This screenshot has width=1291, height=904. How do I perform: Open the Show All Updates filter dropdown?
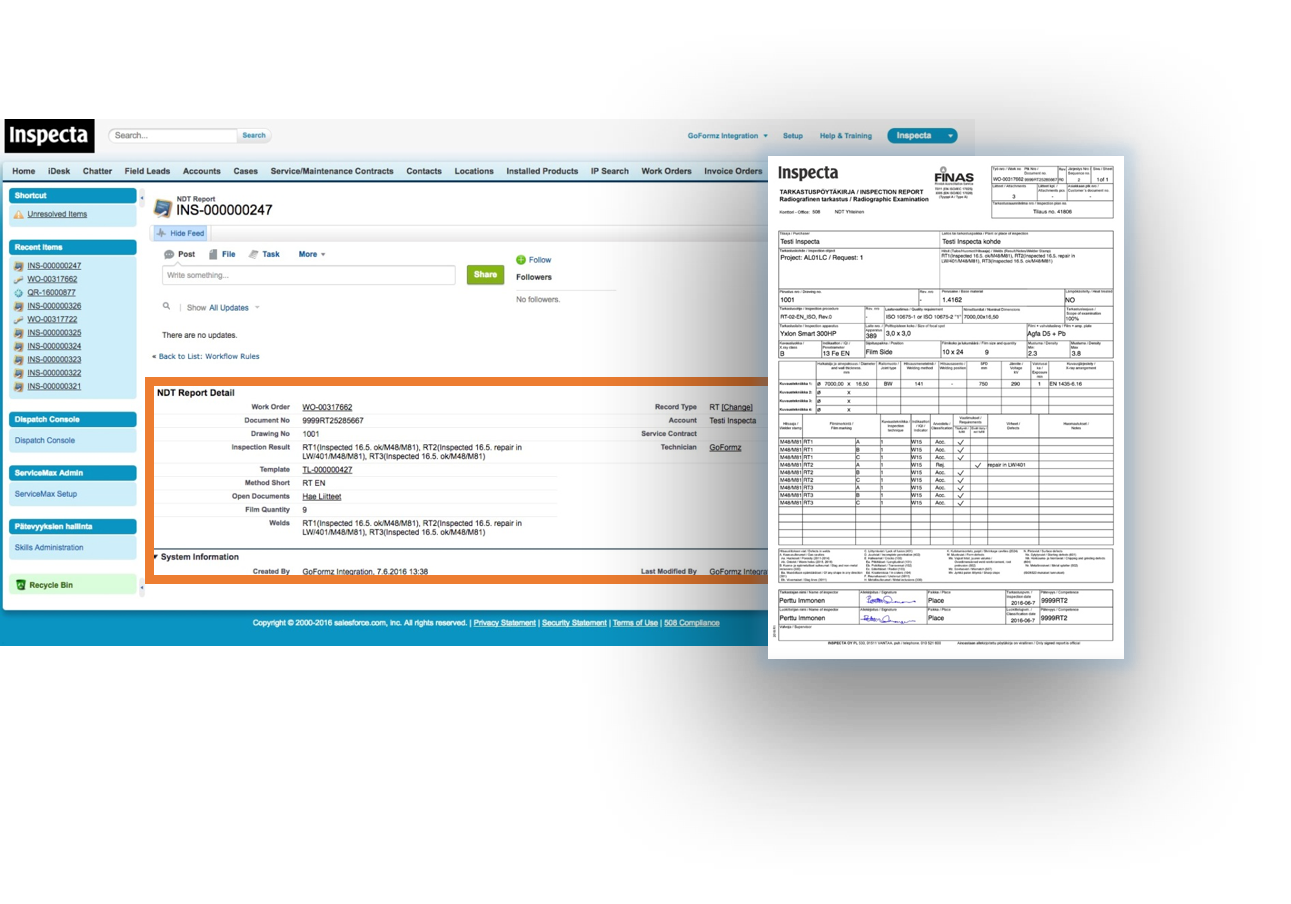(234, 307)
